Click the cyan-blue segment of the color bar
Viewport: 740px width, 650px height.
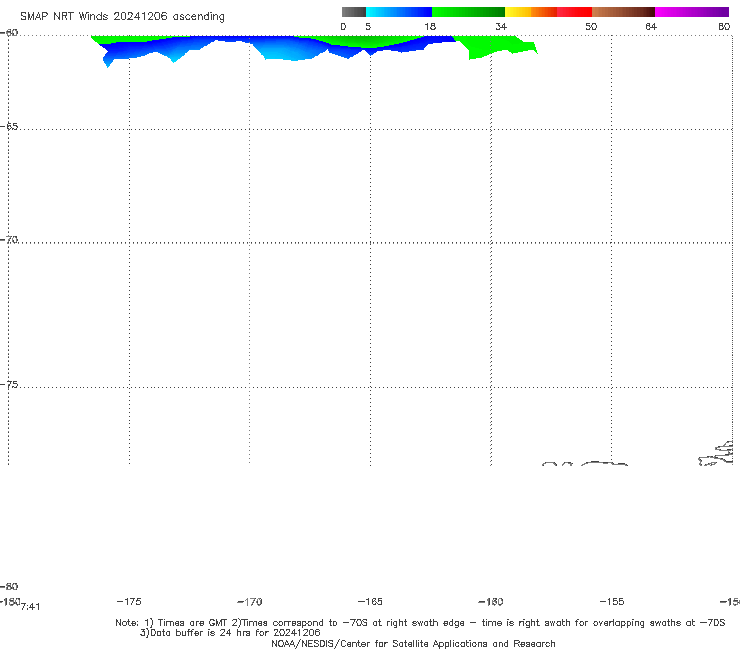click(x=399, y=12)
